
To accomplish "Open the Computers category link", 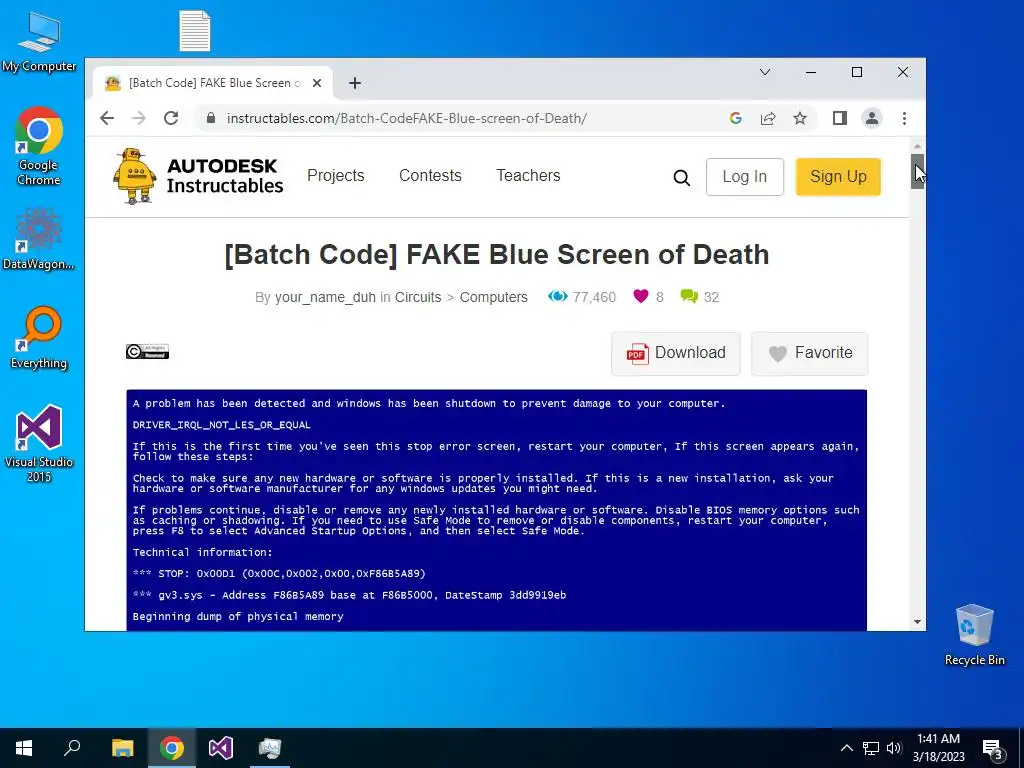I will [494, 297].
